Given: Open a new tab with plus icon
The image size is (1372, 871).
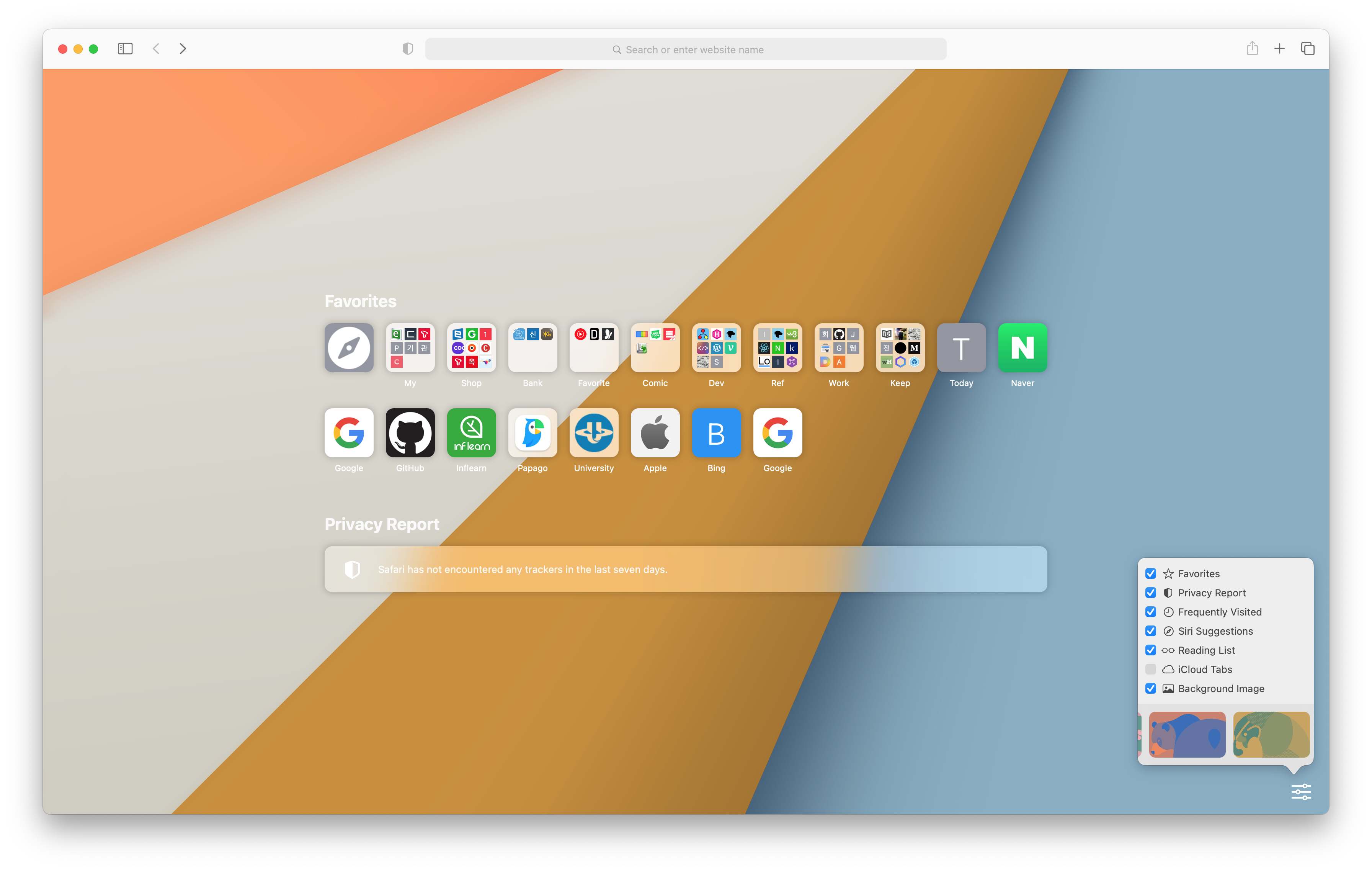Looking at the screenshot, I should click(1279, 49).
